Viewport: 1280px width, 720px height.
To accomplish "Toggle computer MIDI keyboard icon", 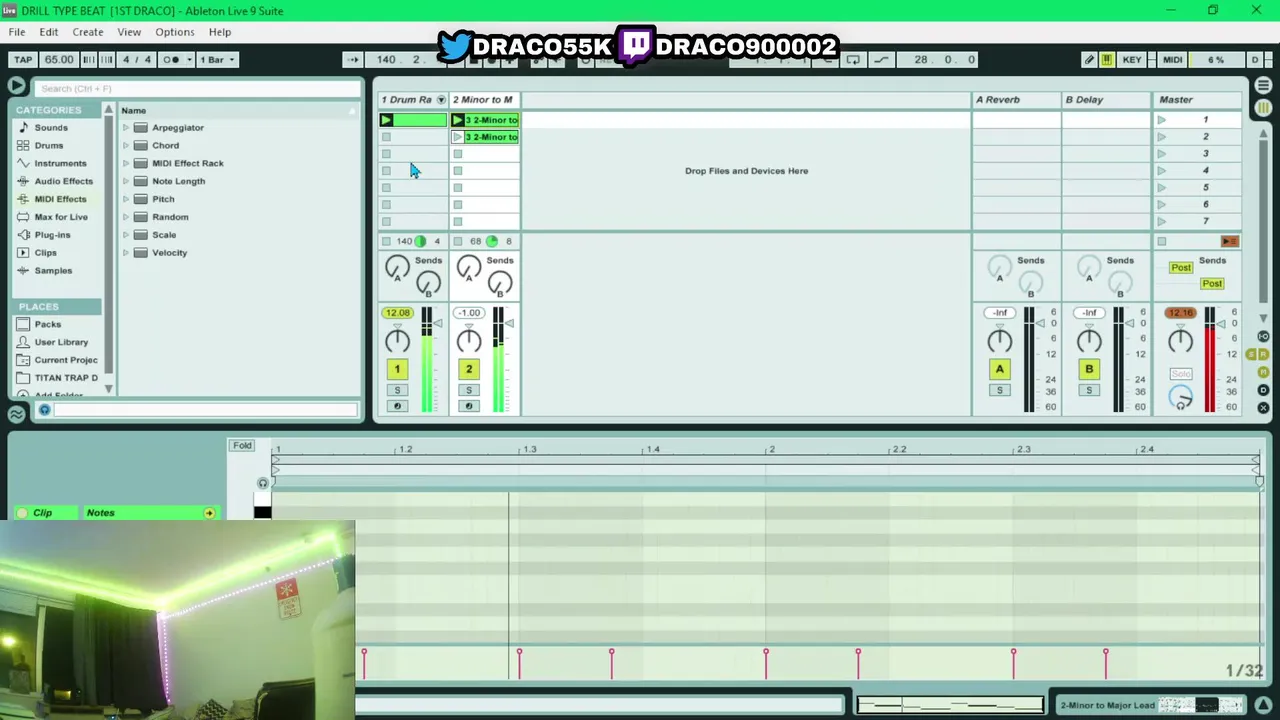I will point(1107,60).
